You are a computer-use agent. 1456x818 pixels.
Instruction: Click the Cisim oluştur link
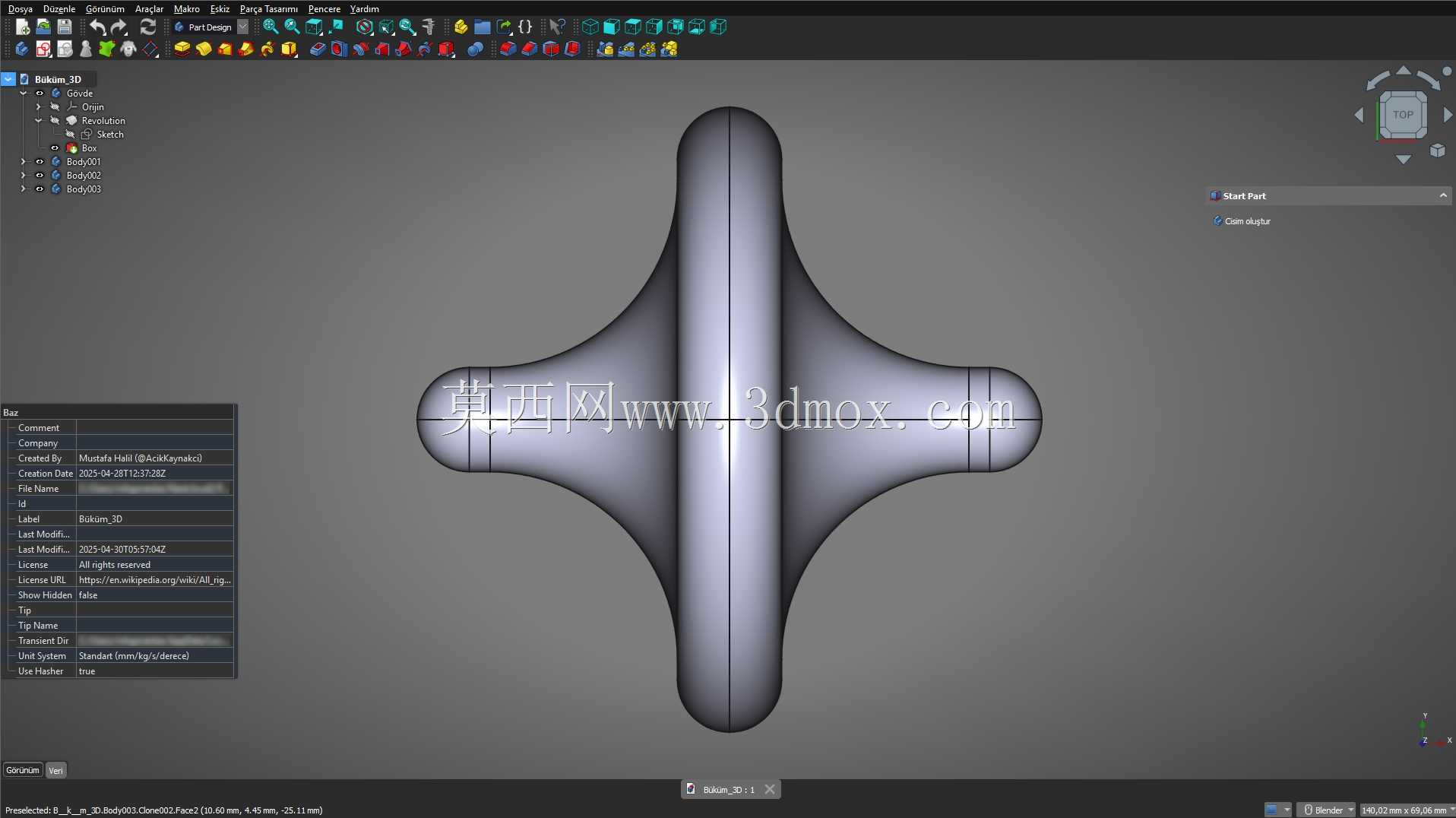pos(1247,221)
